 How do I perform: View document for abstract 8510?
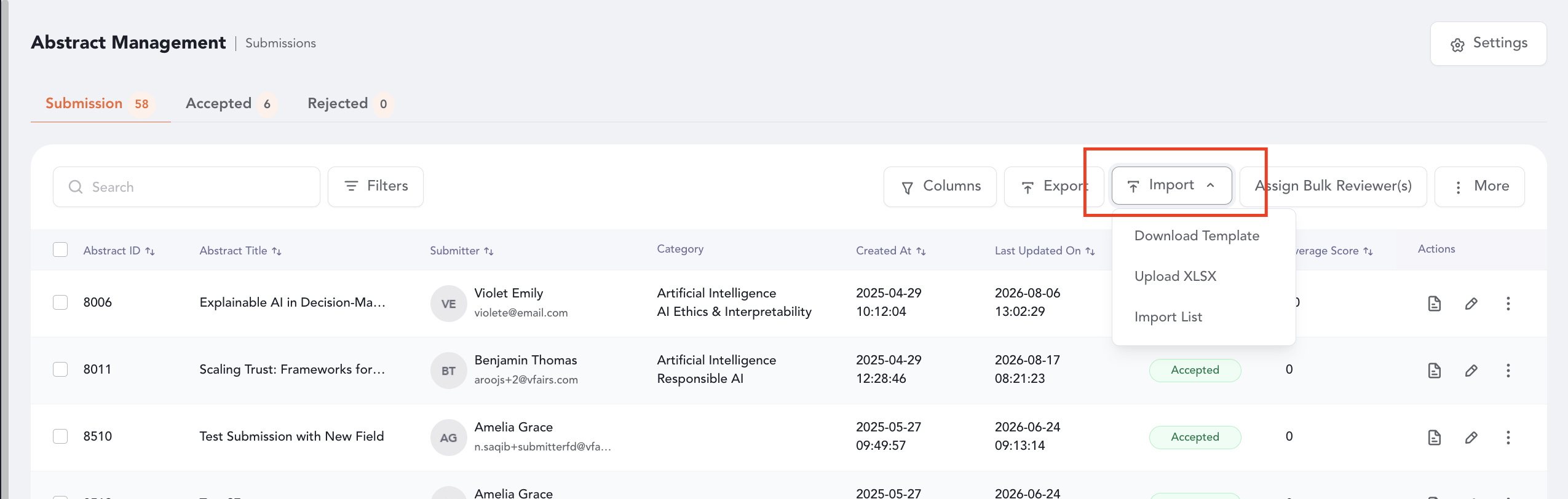click(x=1434, y=438)
